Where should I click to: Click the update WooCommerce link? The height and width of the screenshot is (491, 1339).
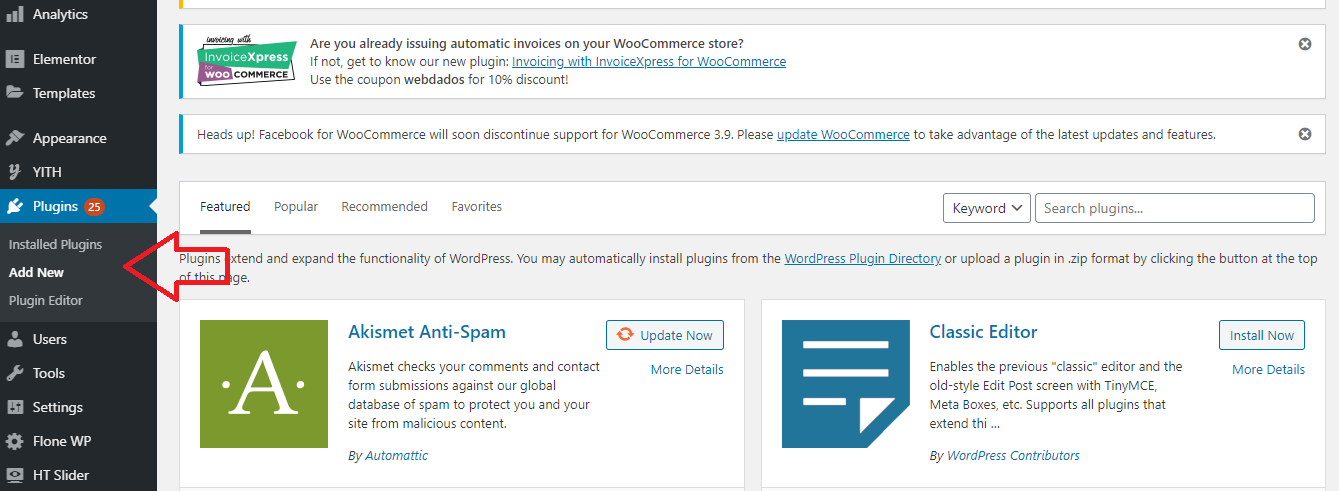[843, 134]
